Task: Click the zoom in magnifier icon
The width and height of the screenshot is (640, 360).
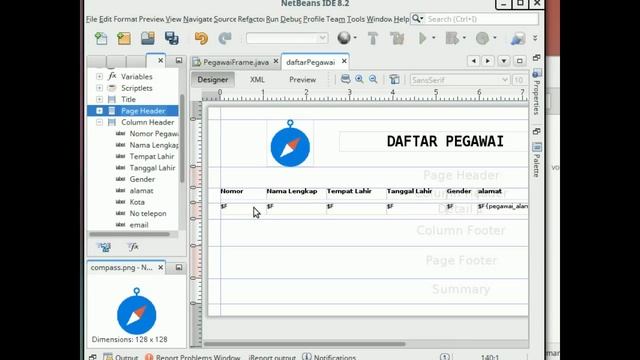Action: [359, 79]
